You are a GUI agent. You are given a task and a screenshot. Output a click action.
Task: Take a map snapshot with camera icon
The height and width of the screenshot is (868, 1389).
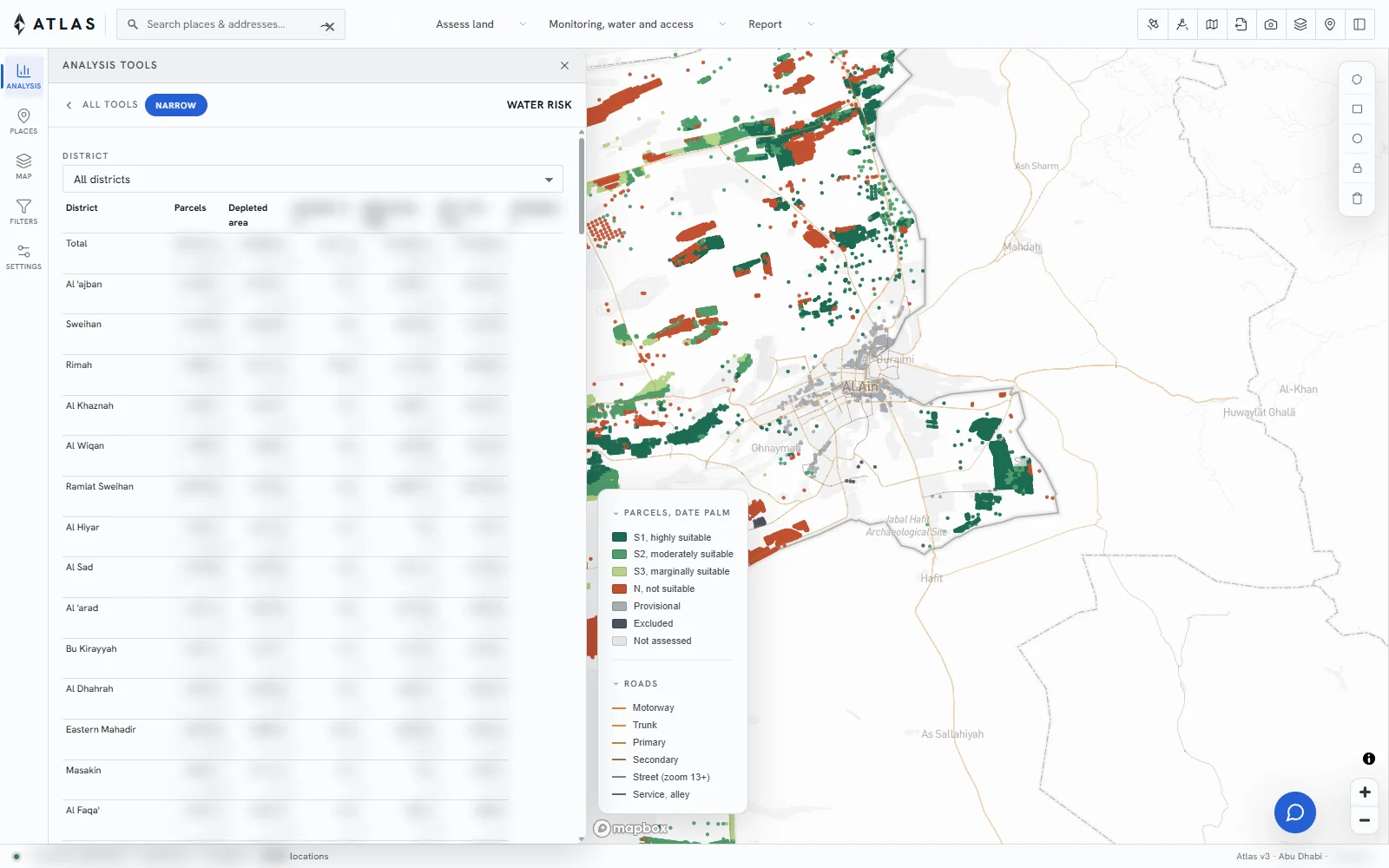1271,24
